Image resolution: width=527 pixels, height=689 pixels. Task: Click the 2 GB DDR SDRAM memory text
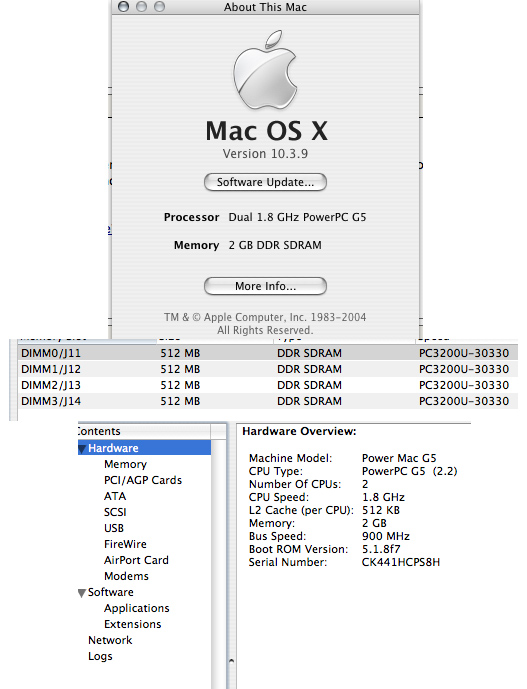tap(275, 245)
